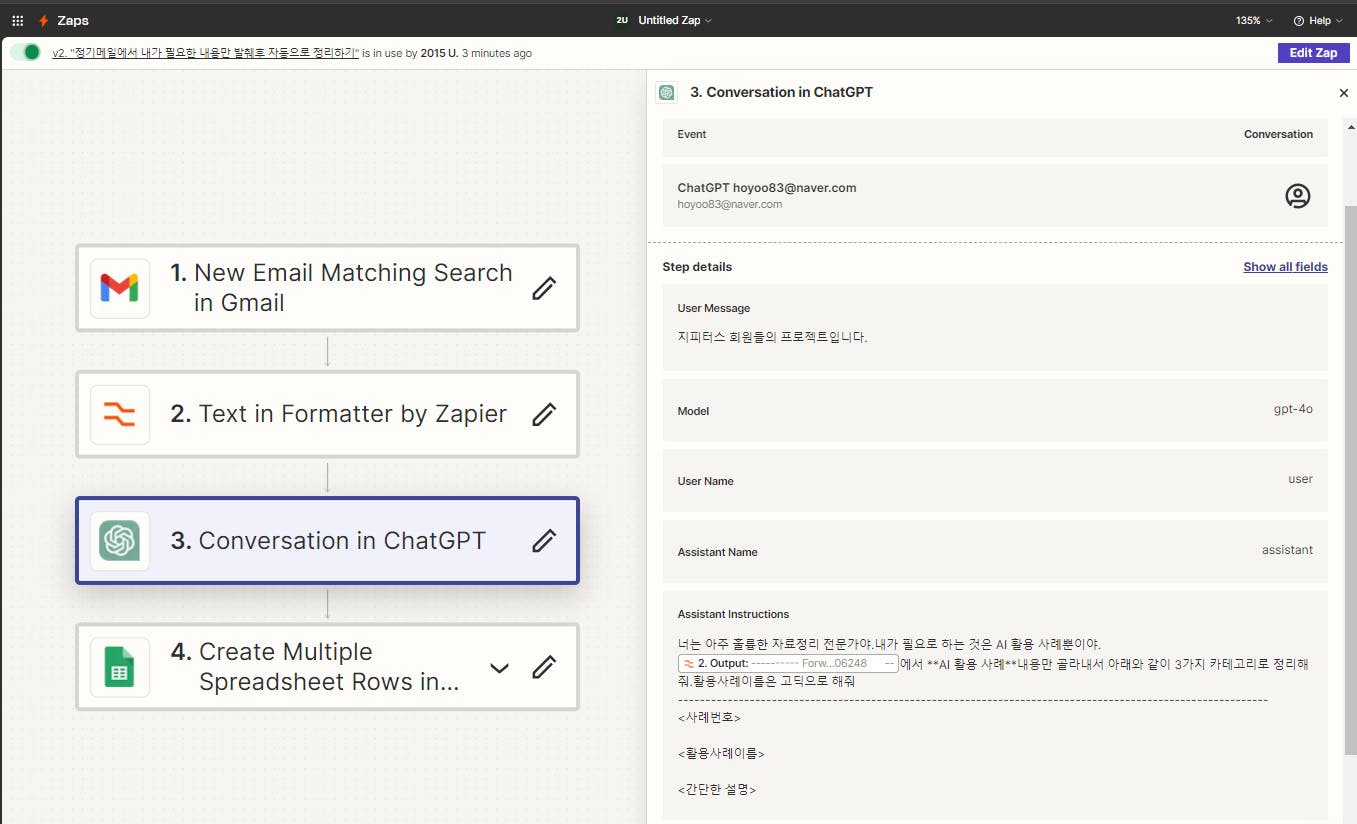Click the ChatGPT icon in step 3

(120, 541)
